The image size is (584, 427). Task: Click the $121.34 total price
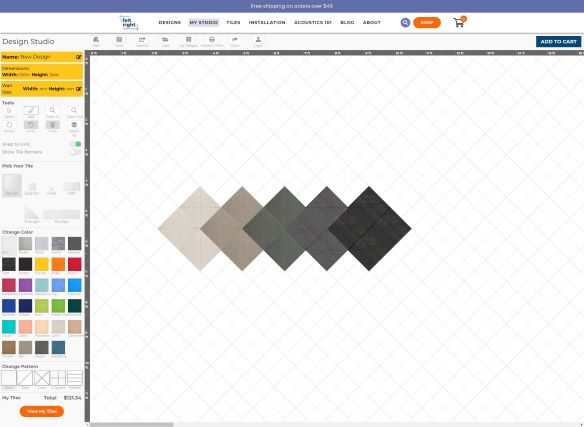pos(72,398)
